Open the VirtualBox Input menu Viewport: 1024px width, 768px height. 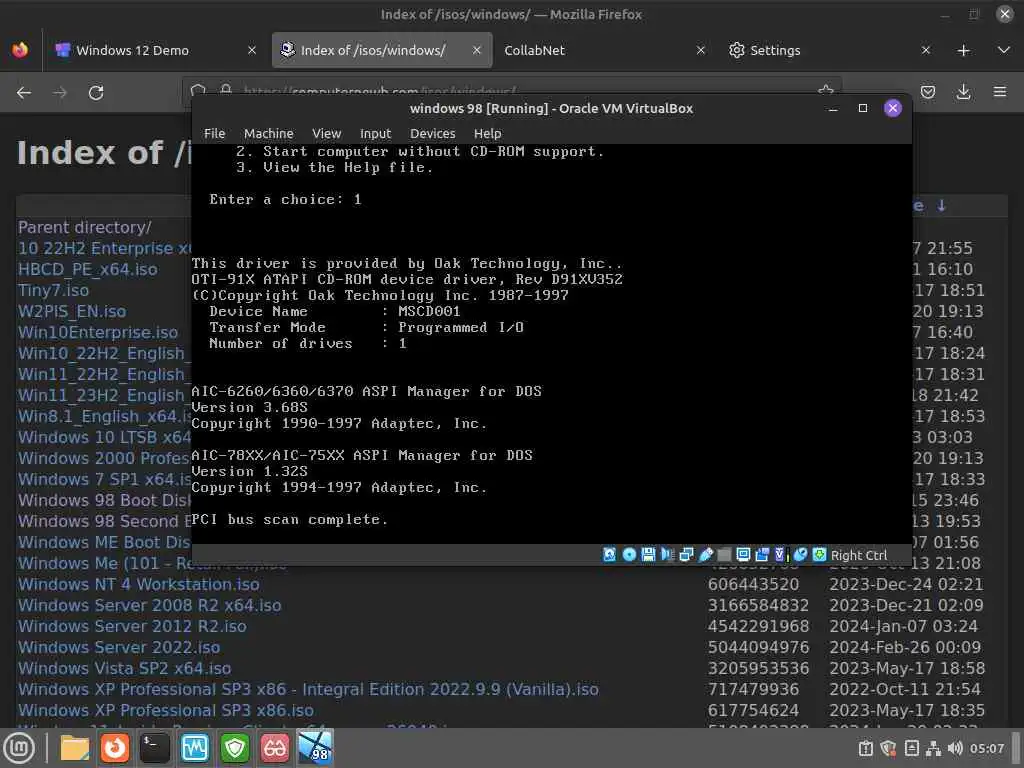tap(376, 133)
